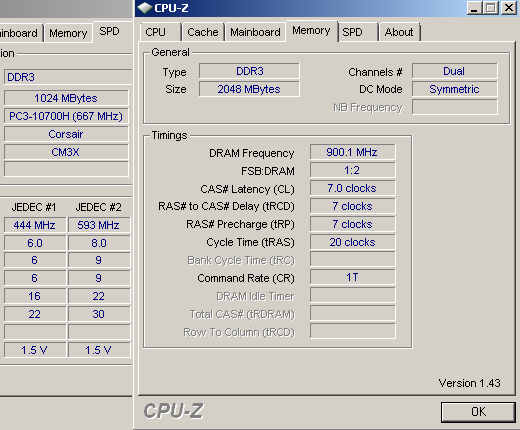Click the 30 cell under JEDEC #2
Viewport: 520px width, 430px height.
pyautogui.click(x=99, y=314)
